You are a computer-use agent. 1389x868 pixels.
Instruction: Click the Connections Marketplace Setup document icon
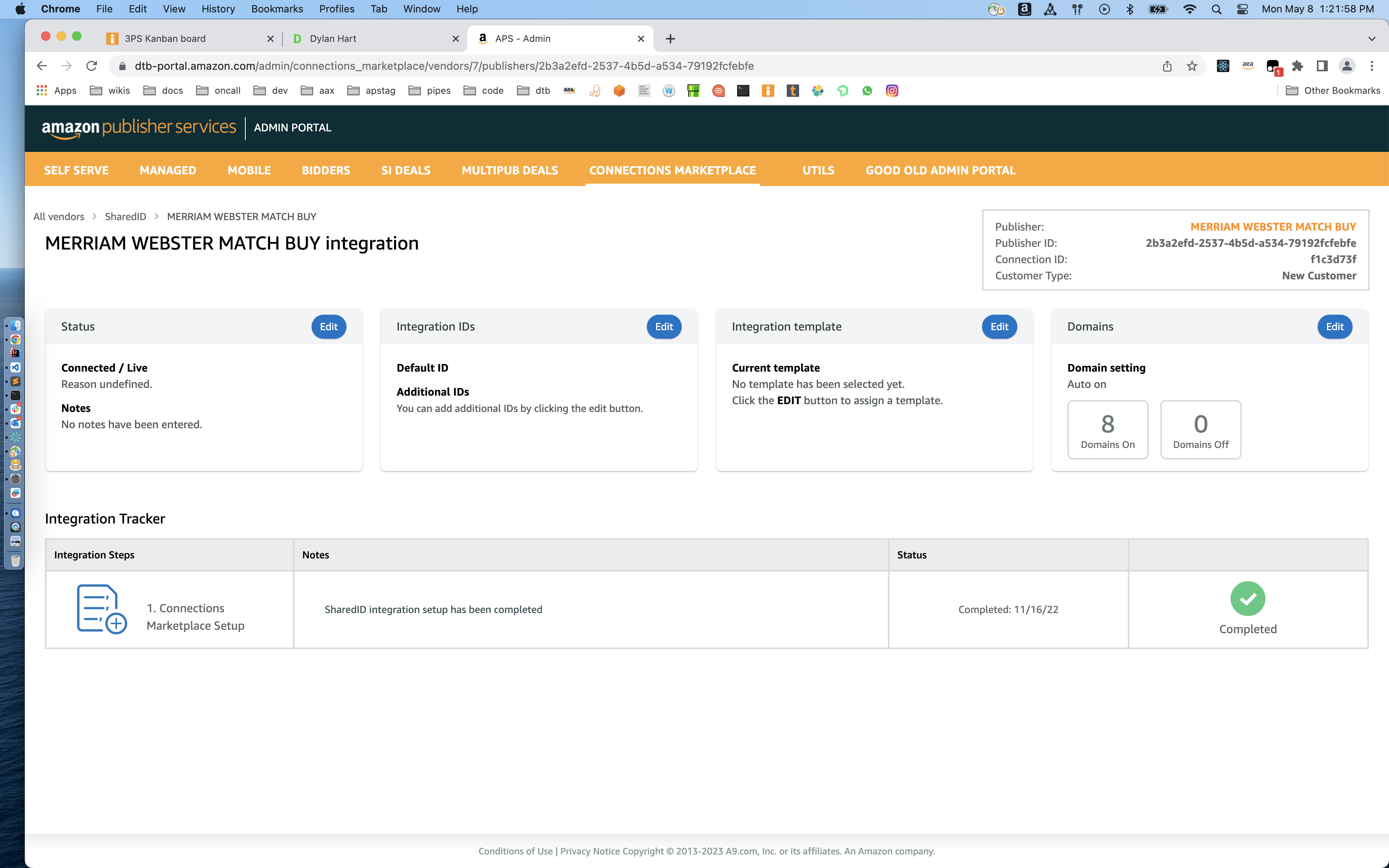pyautogui.click(x=102, y=609)
